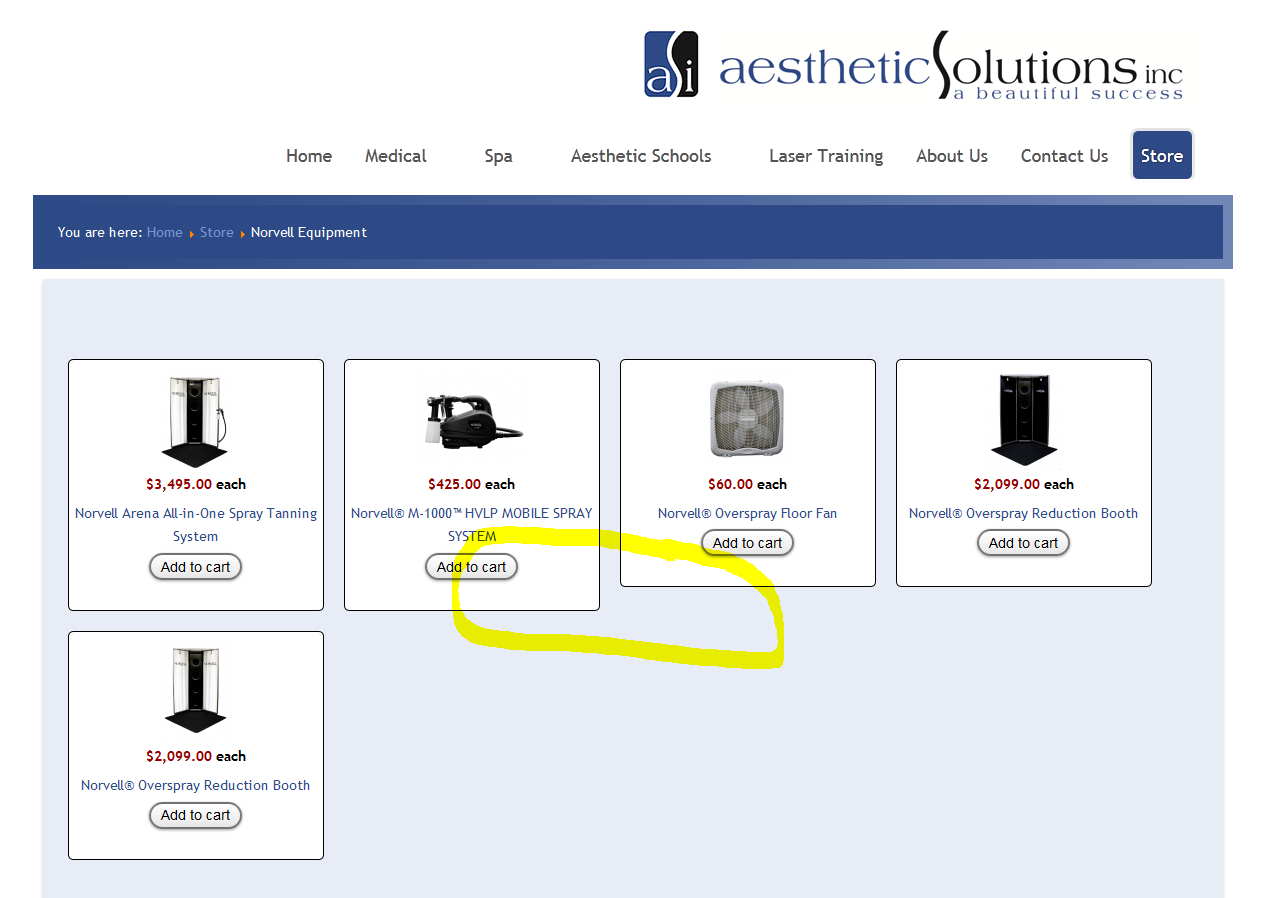Open the Medical menu item
This screenshot has width=1268, height=898.
(x=396, y=156)
